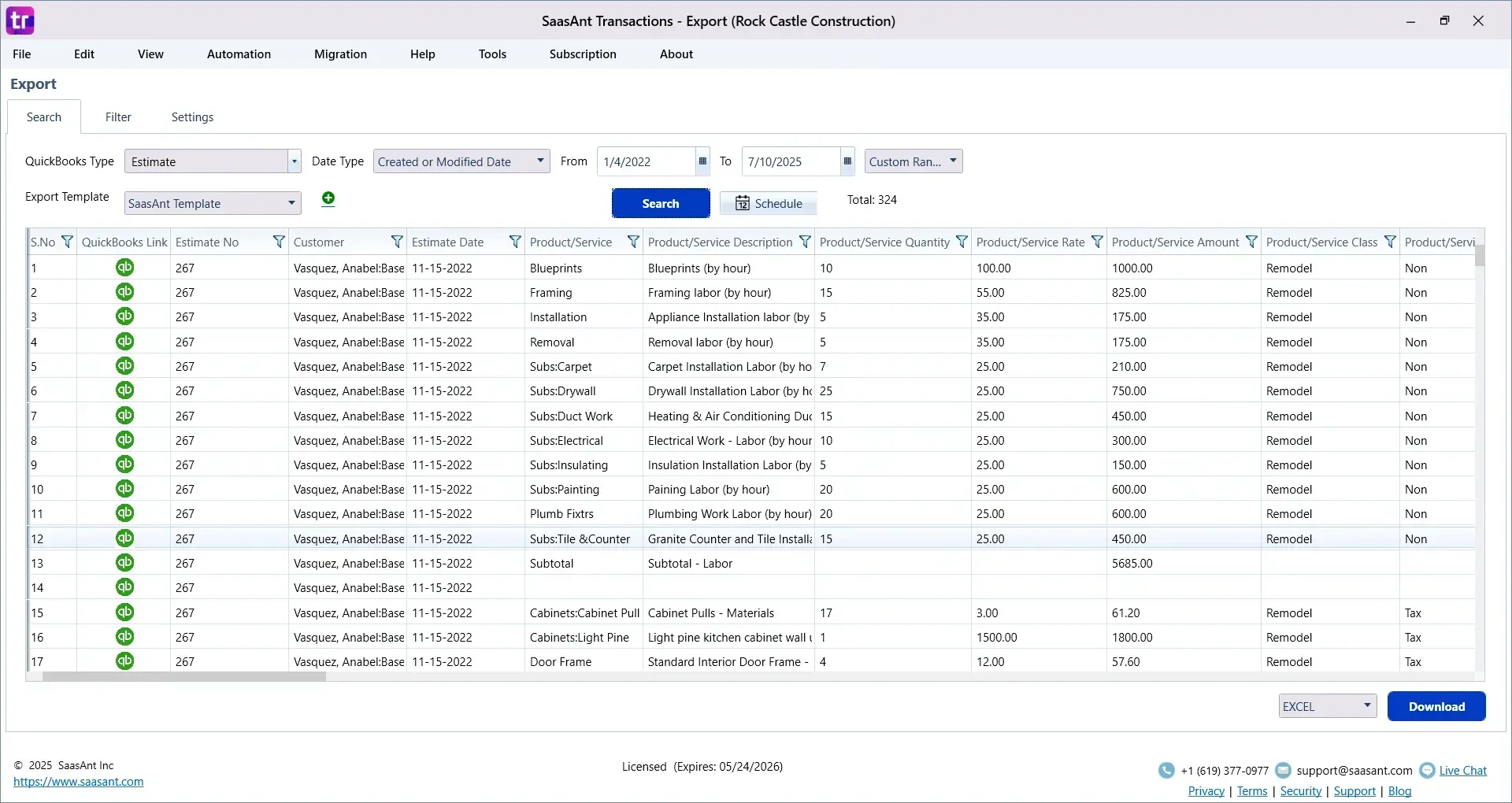
Task: Open the Edit menu
Action: (x=84, y=54)
